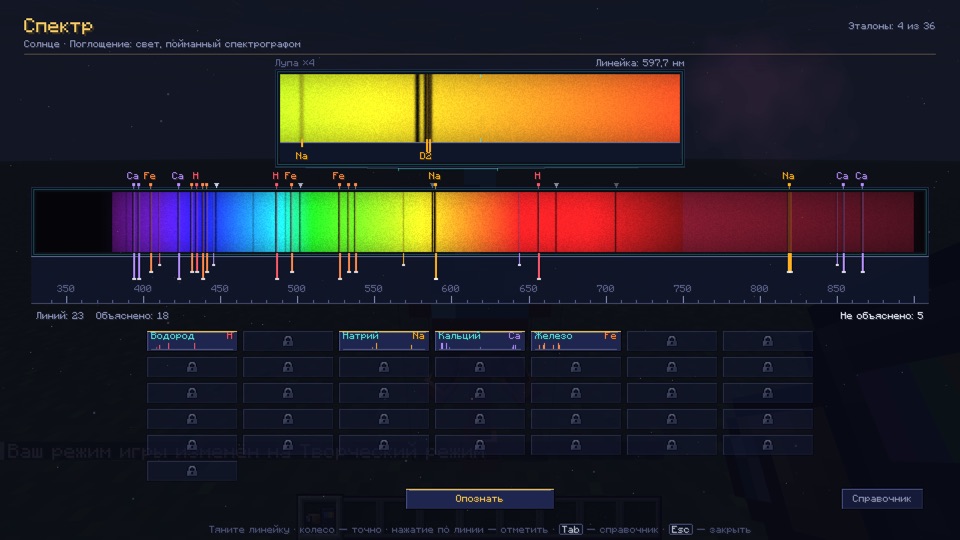Click the Опознать button
The width and height of the screenshot is (960, 540).
(480, 499)
